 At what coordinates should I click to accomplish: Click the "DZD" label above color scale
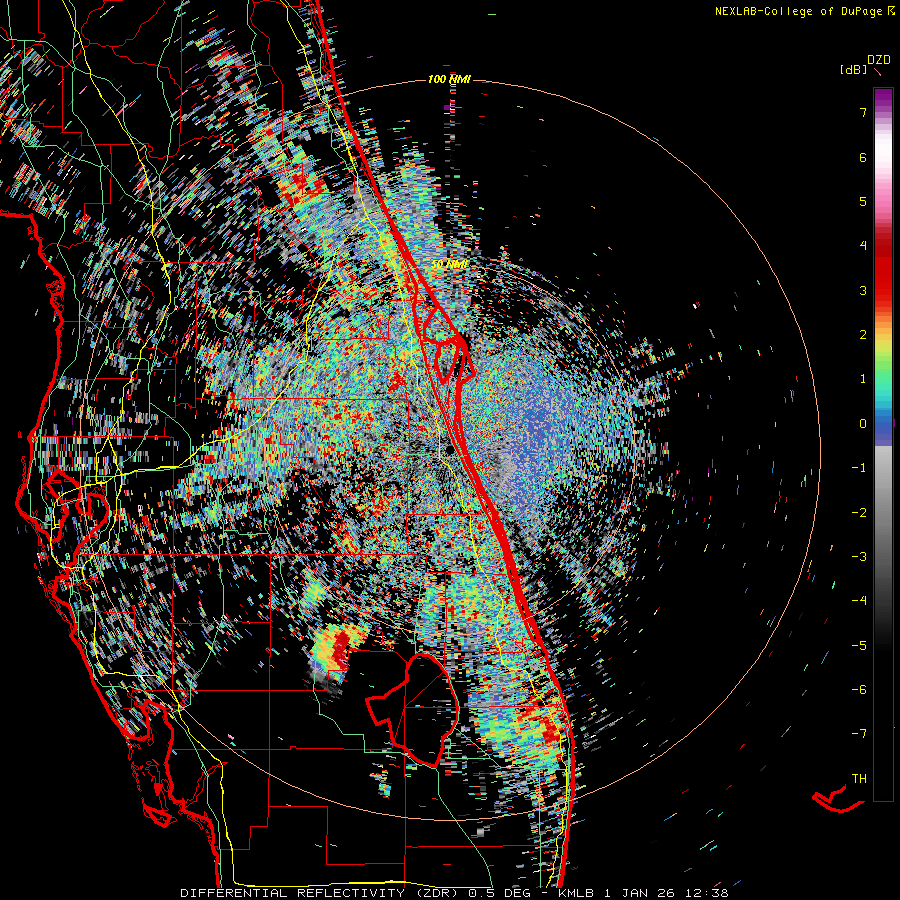pyautogui.click(x=879, y=60)
